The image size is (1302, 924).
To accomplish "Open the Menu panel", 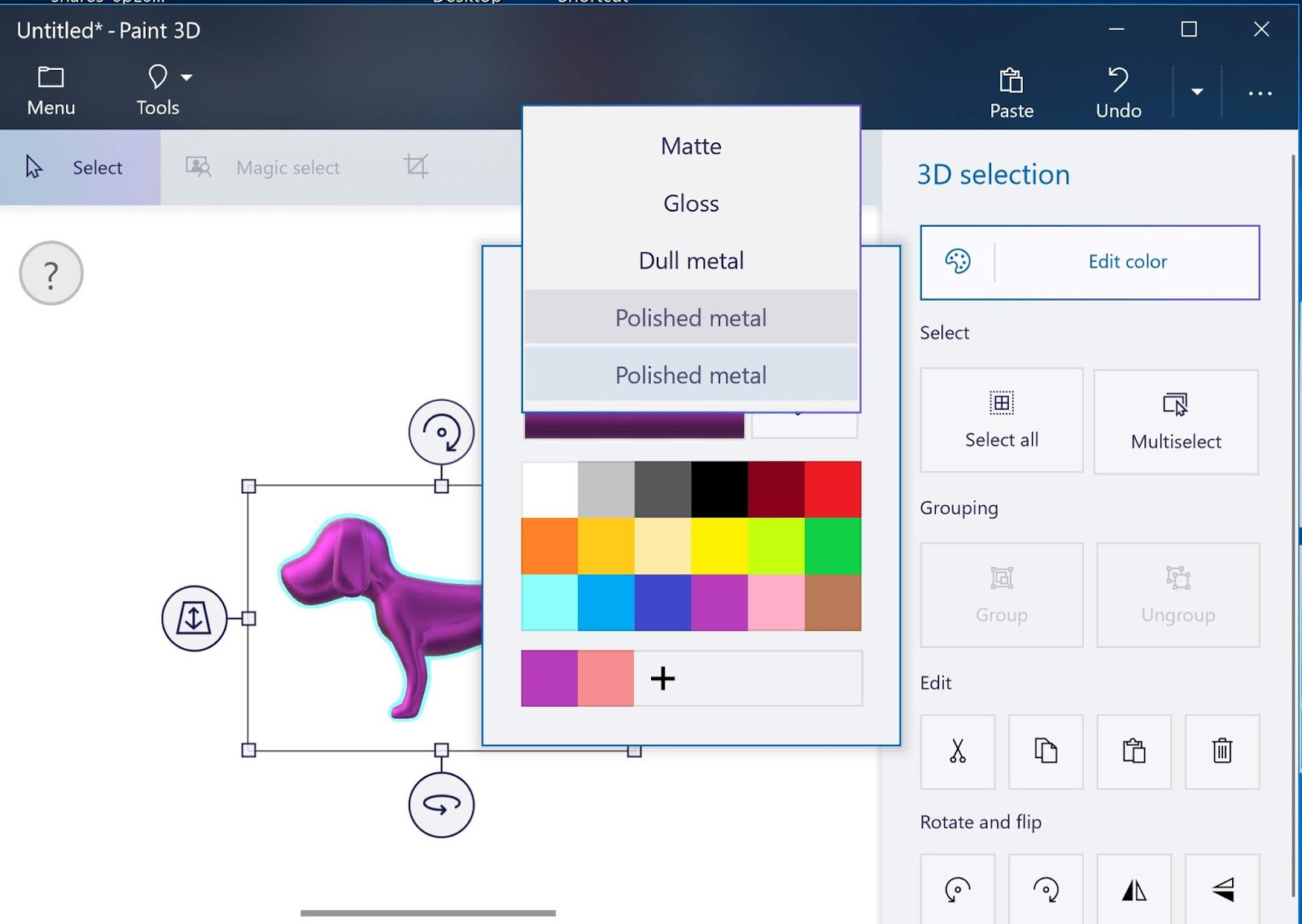I will tap(50, 88).
